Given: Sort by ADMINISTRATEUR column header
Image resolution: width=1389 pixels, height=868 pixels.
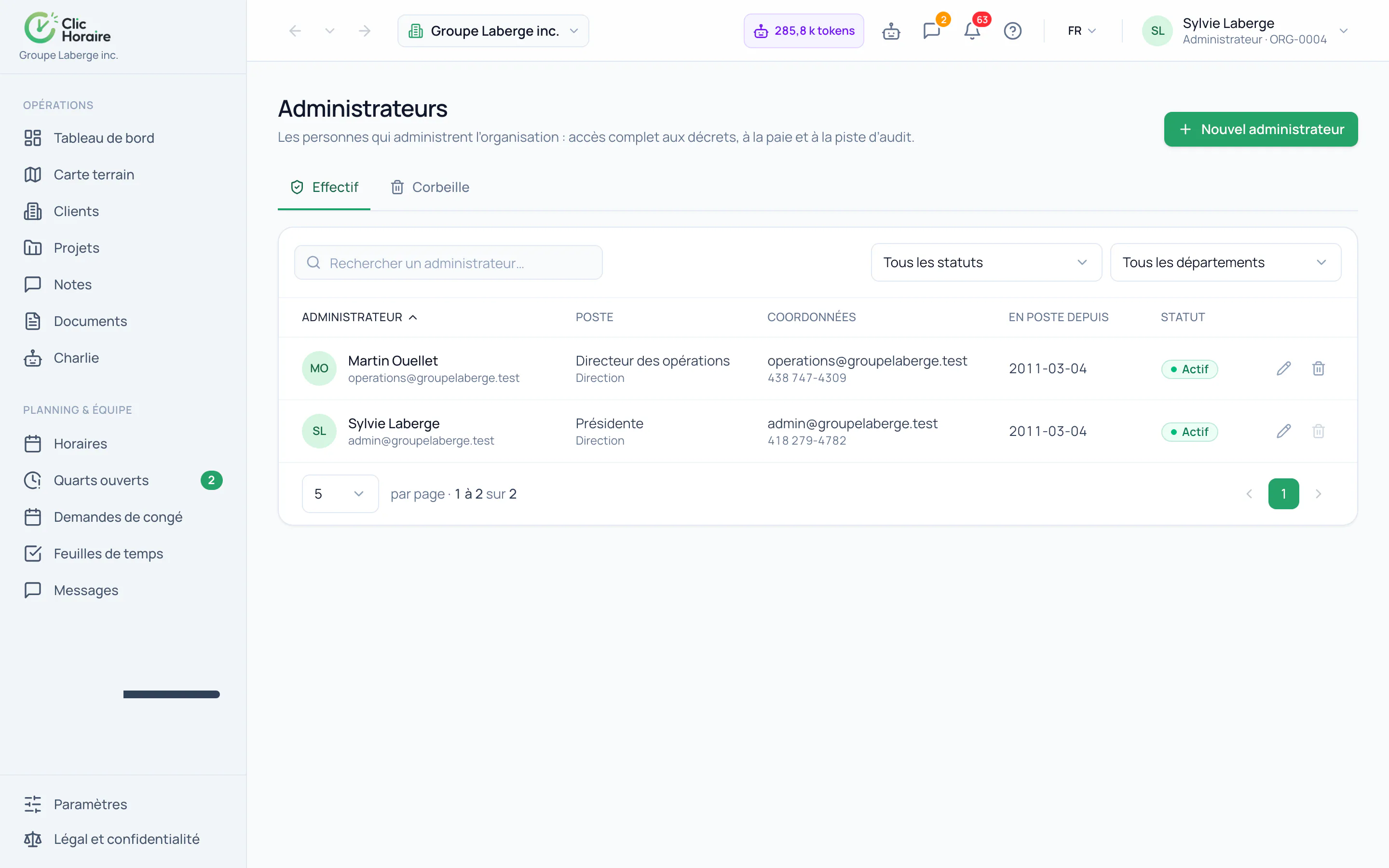Looking at the screenshot, I should pos(359,317).
